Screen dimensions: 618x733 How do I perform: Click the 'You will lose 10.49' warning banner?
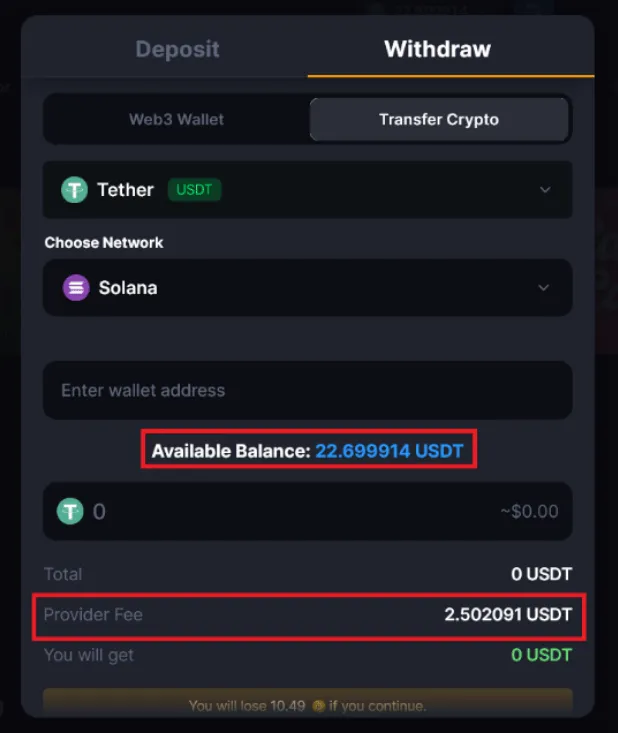(x=308, y=702)
